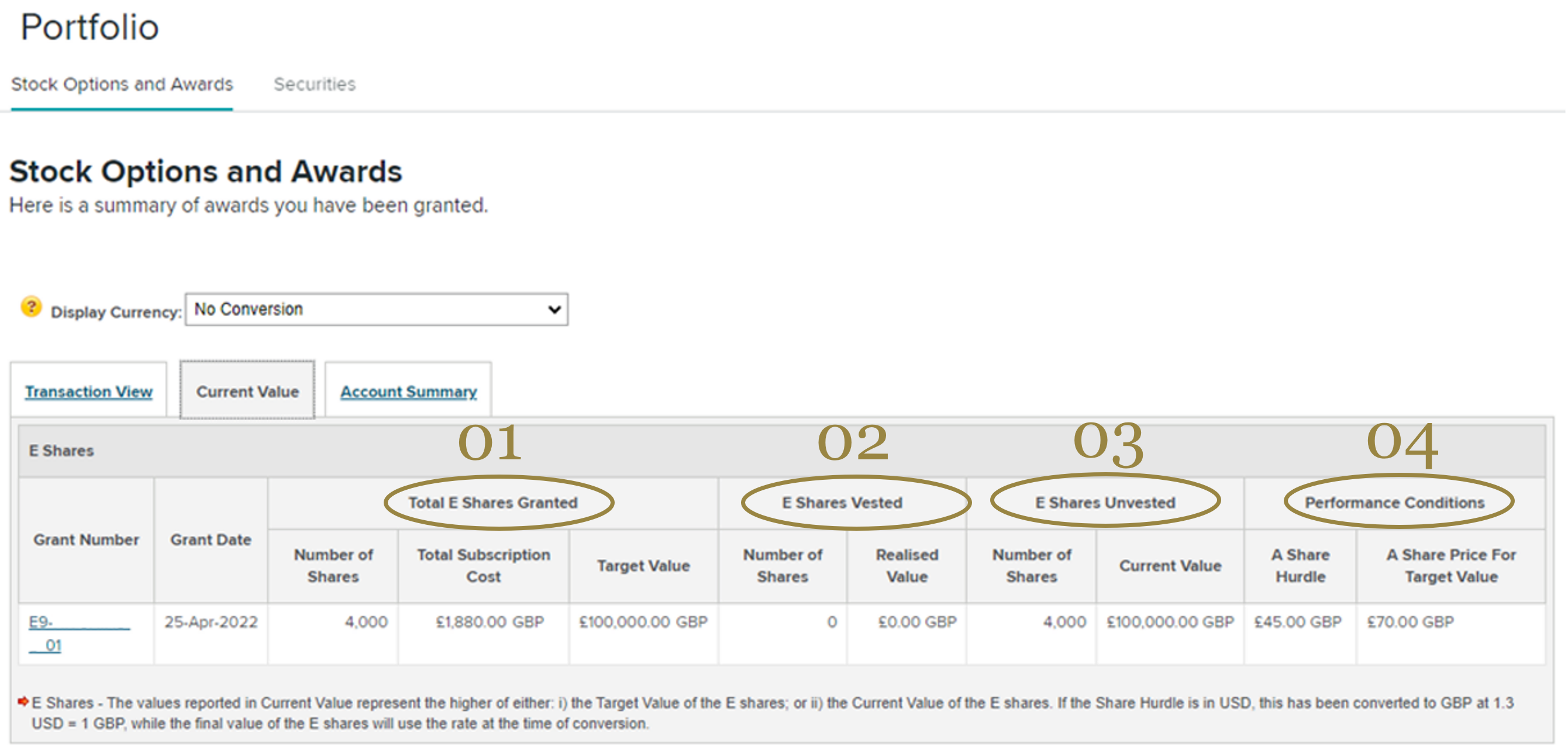Screen dimensions: 1568x756
Task: Click the red arrow footnote icon
Action: tap(23, 702)
